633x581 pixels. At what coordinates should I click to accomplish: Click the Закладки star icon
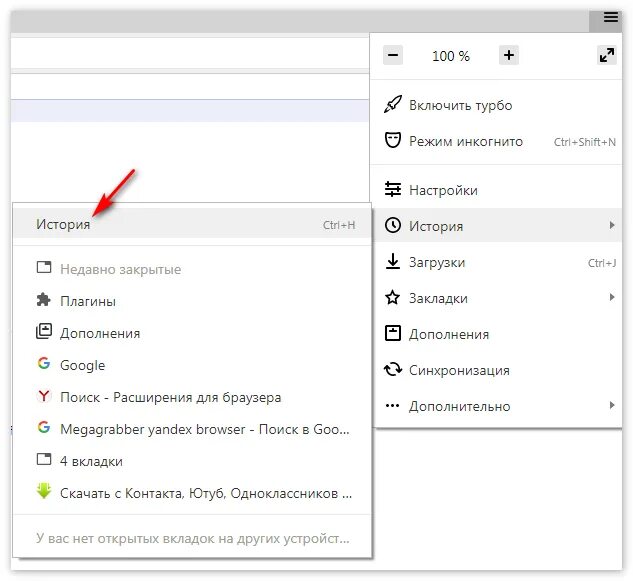coord(392,298)
